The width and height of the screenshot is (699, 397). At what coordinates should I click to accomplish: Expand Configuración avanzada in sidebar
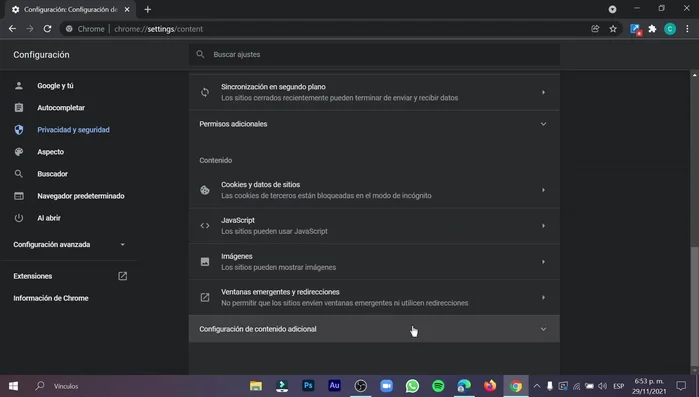pyautogui.click(x=69, y=245)
